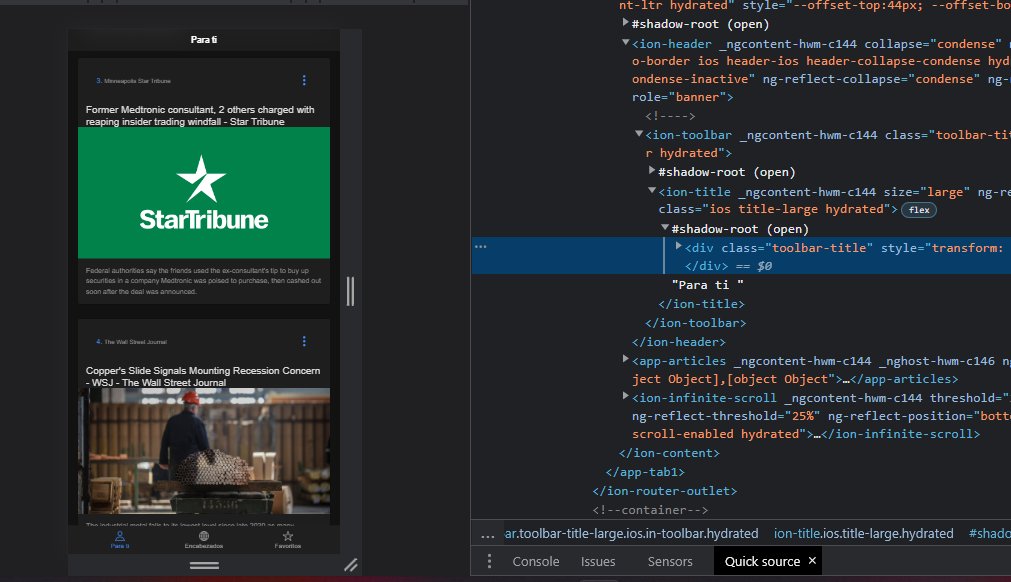
Task: Tap the Para ti person icon in app tab bar
Action: [x=120, y=536]
